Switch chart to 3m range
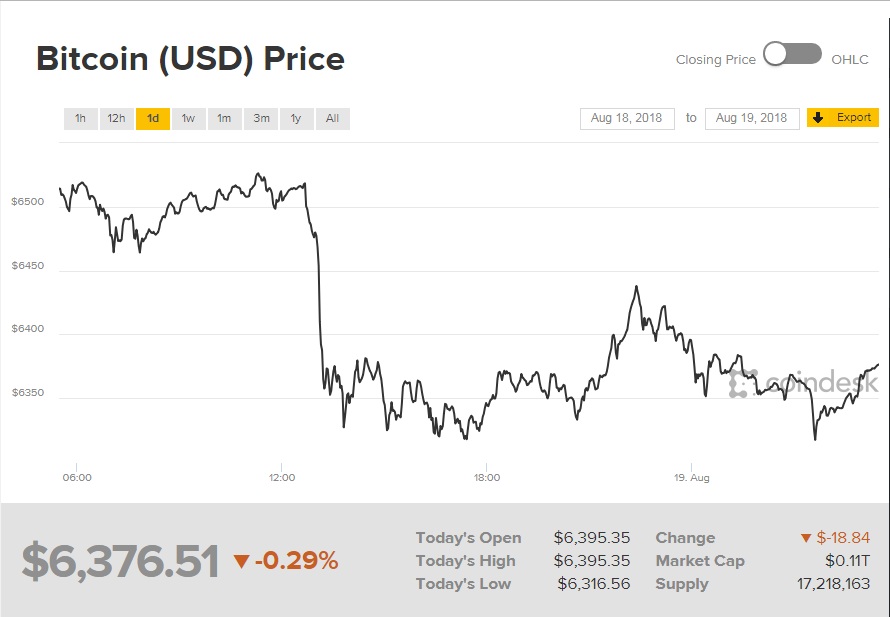This screenshot has width=890, height=617. [x=261, y=119]
